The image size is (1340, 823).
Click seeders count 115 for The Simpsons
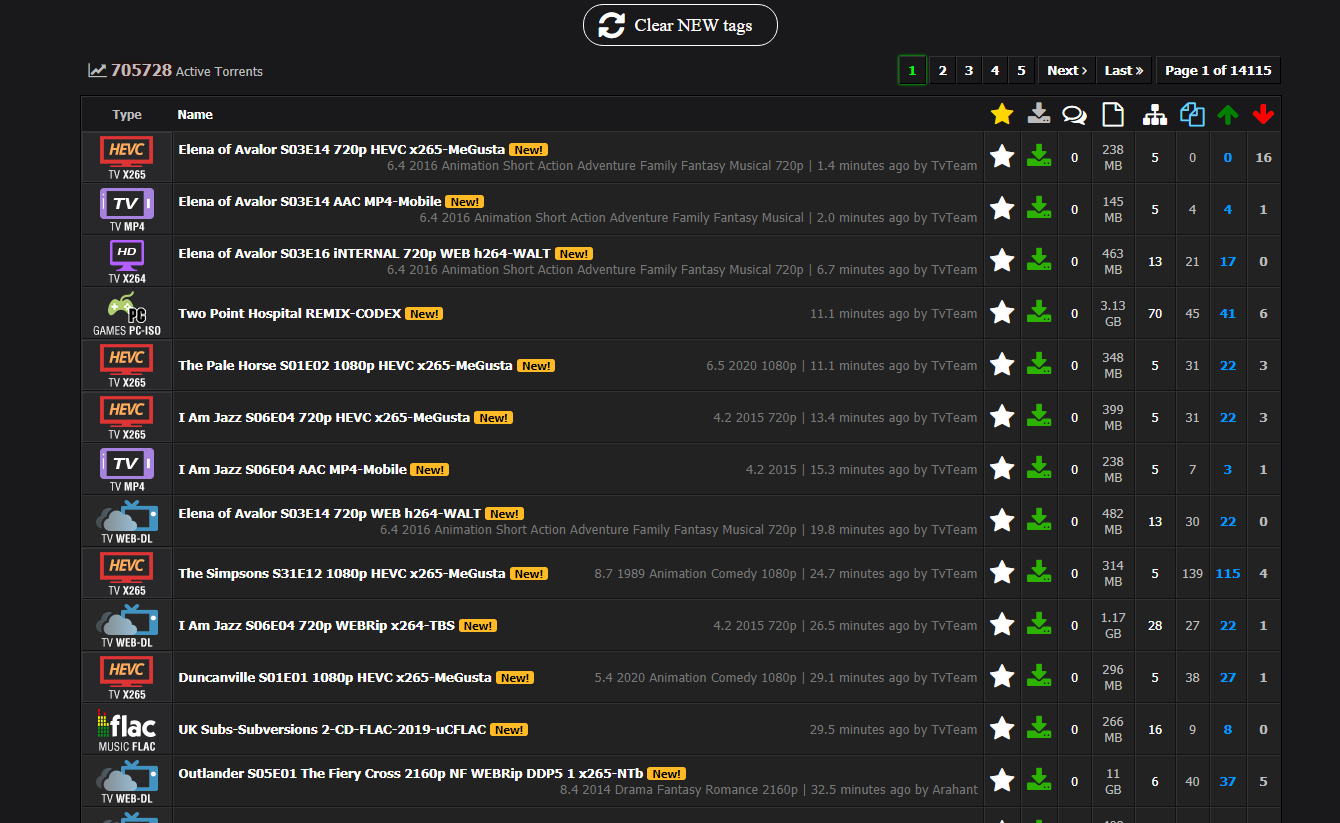[1228, 573]
